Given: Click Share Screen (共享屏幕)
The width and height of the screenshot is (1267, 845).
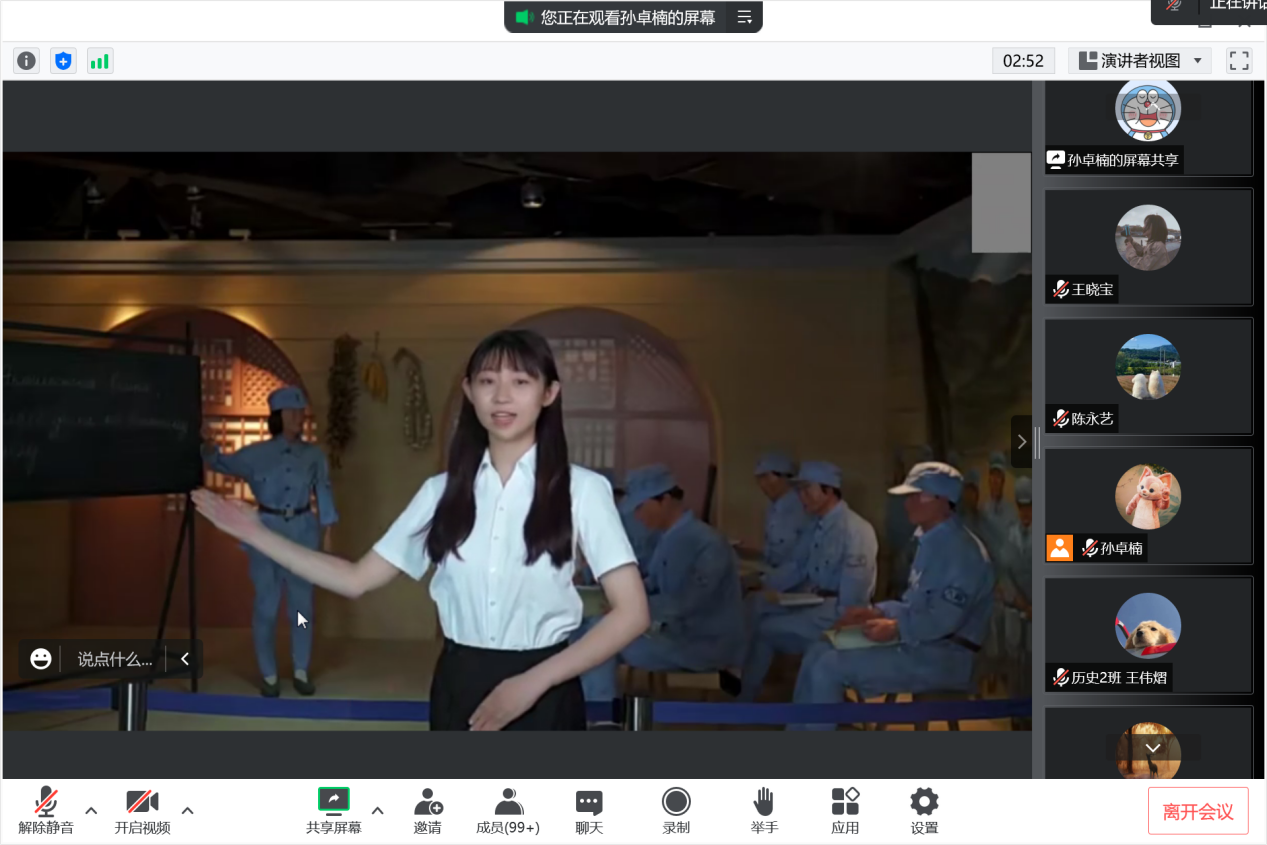Looking at the screenshot, I should [x=333, y=811].
